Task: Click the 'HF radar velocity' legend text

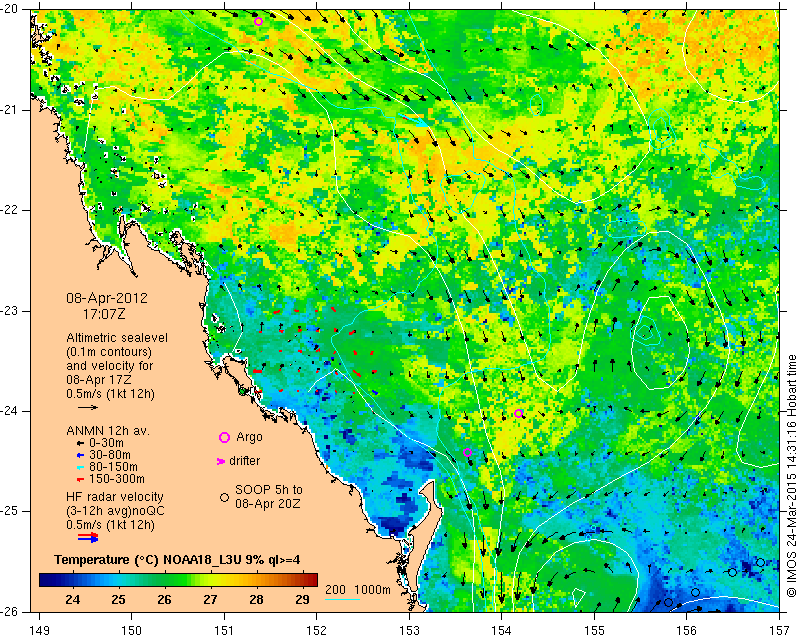Action: [115, 497]
